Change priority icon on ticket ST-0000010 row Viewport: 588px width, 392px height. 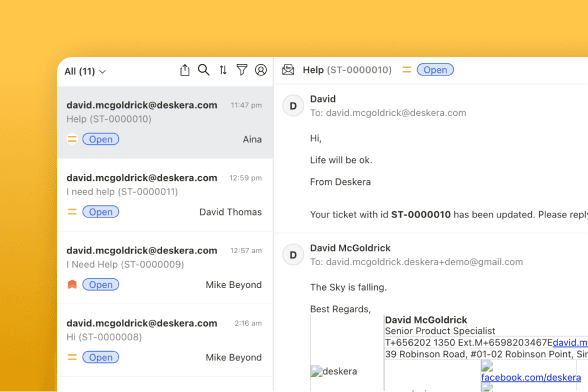coord(72,139)
